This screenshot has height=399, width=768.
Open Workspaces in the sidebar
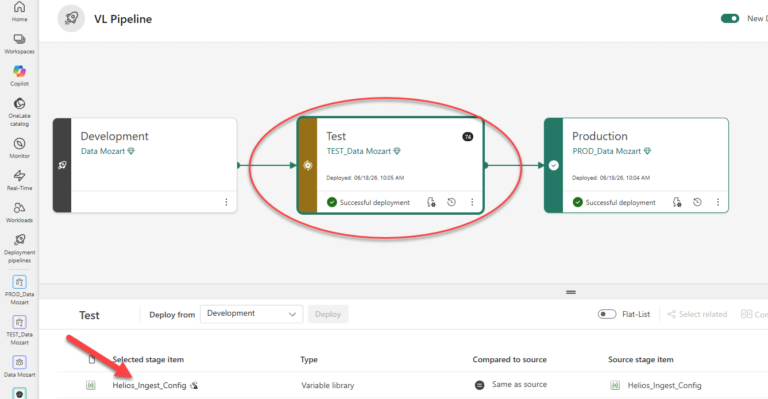click(20, 44)
